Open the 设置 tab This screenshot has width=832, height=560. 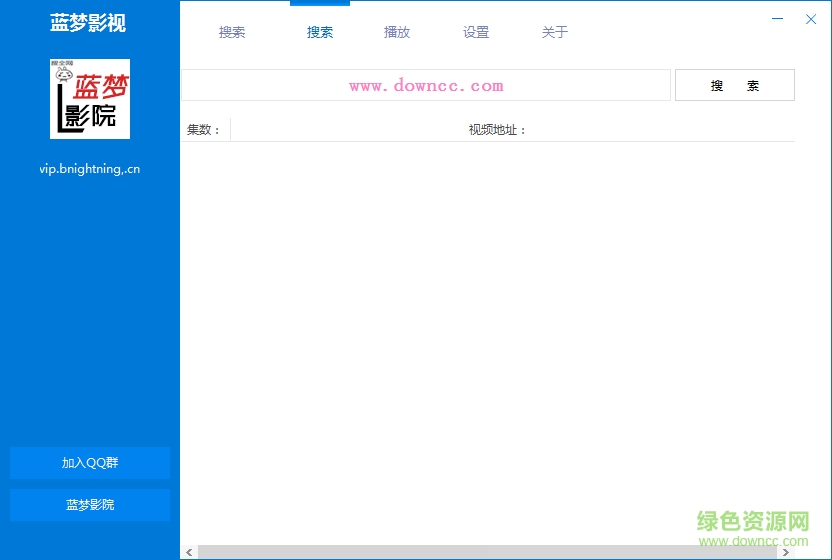tap(476, 32)
